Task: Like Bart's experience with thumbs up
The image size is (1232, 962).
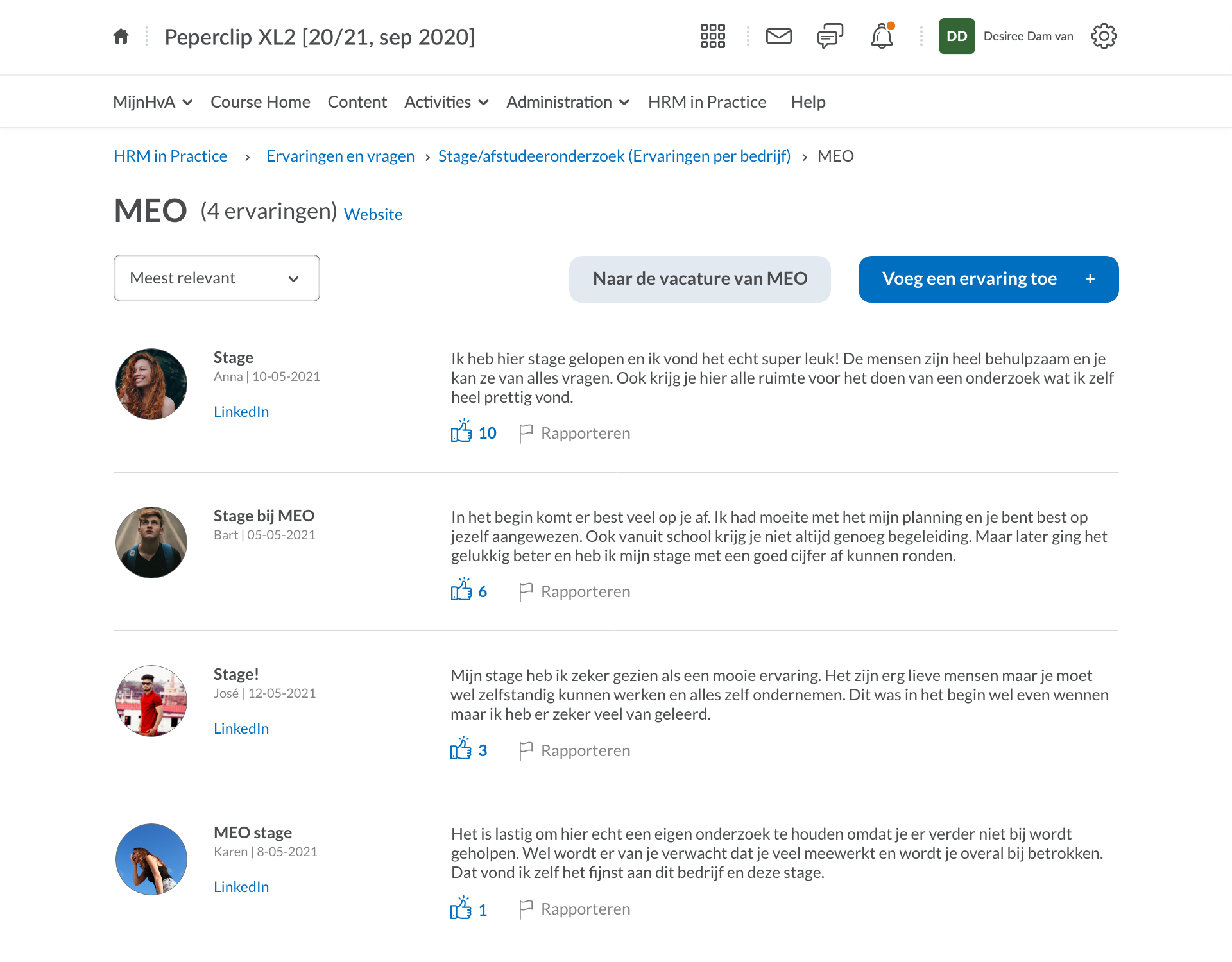Action: pos(461,591)
